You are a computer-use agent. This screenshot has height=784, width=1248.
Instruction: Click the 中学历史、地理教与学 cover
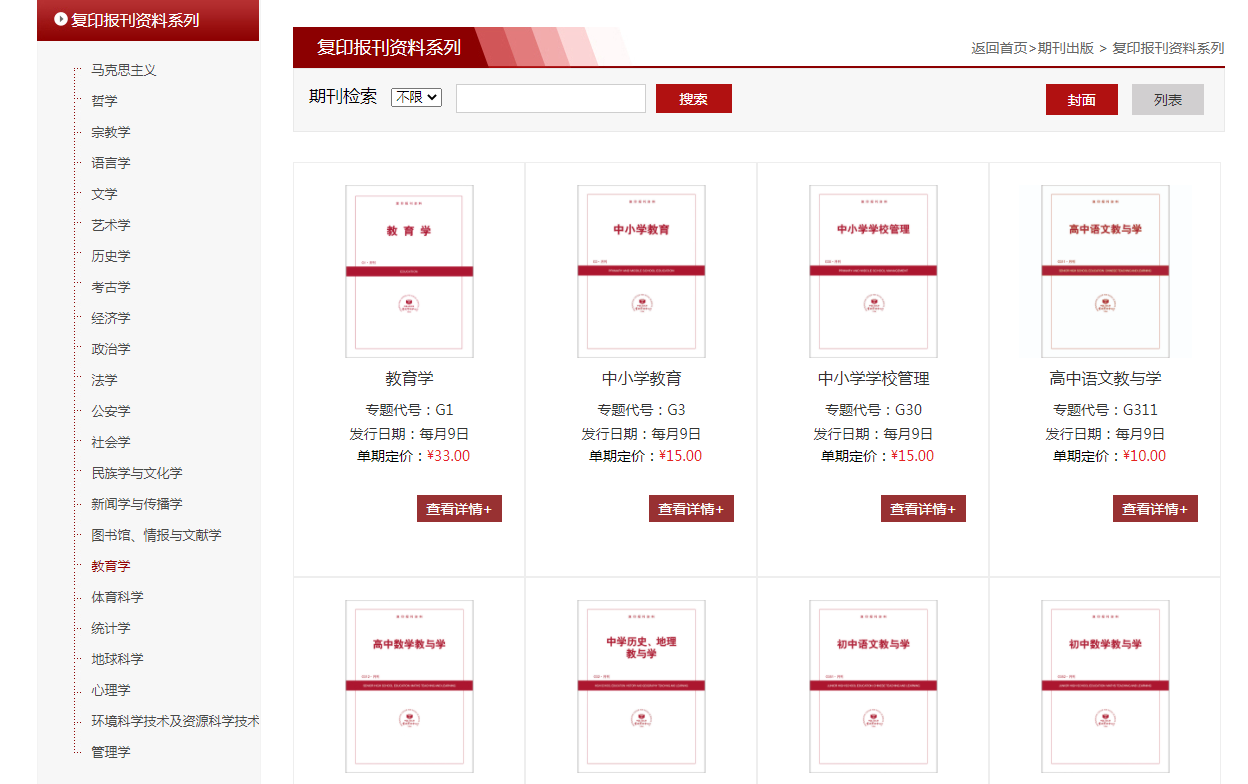coord(641,686)
